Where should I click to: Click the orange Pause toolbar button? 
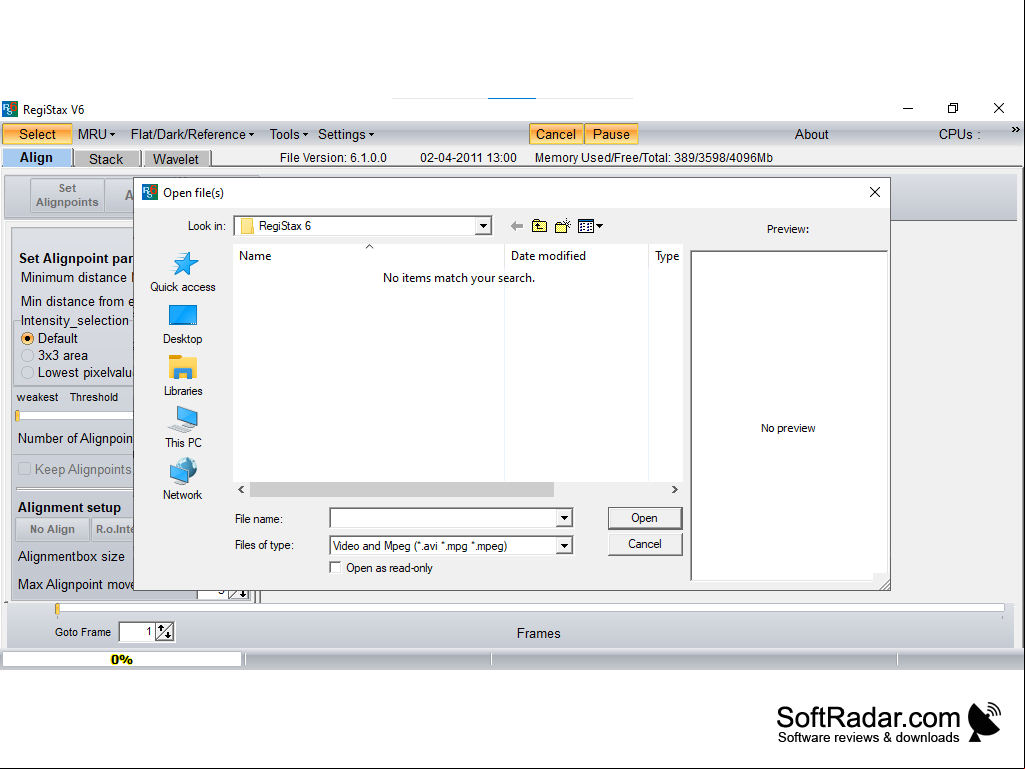pyautogui.click(x=611, y=135)
